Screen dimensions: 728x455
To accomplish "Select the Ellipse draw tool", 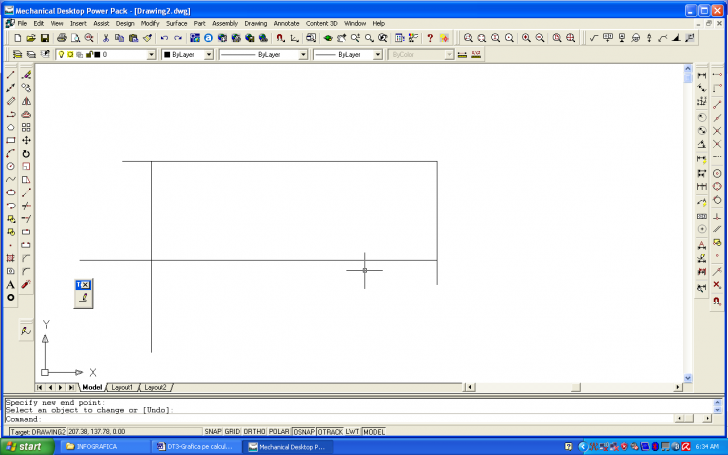I will pyautogui.click(x=11, y=192).
